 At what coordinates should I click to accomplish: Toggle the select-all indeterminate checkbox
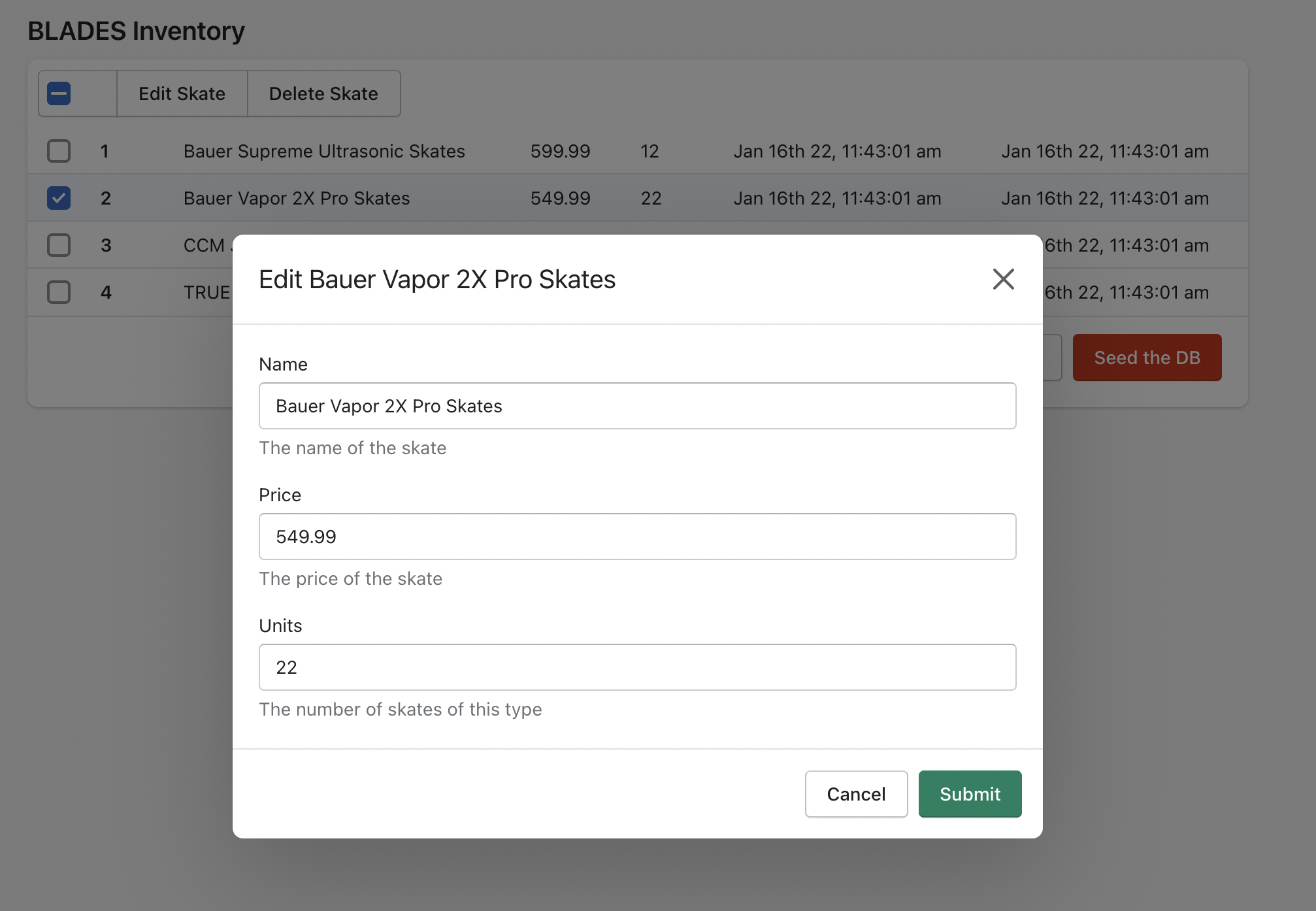point(59,93)
